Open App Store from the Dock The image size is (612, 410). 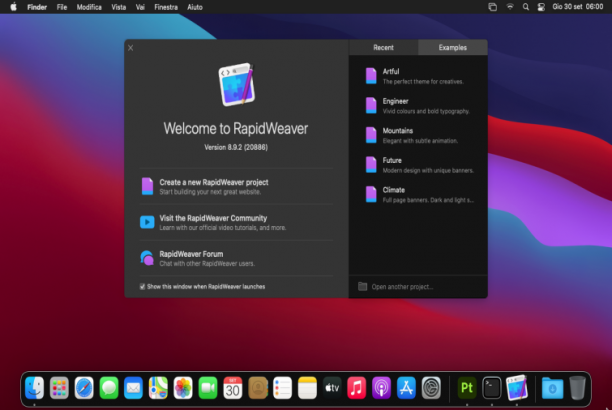pos(406,388)
